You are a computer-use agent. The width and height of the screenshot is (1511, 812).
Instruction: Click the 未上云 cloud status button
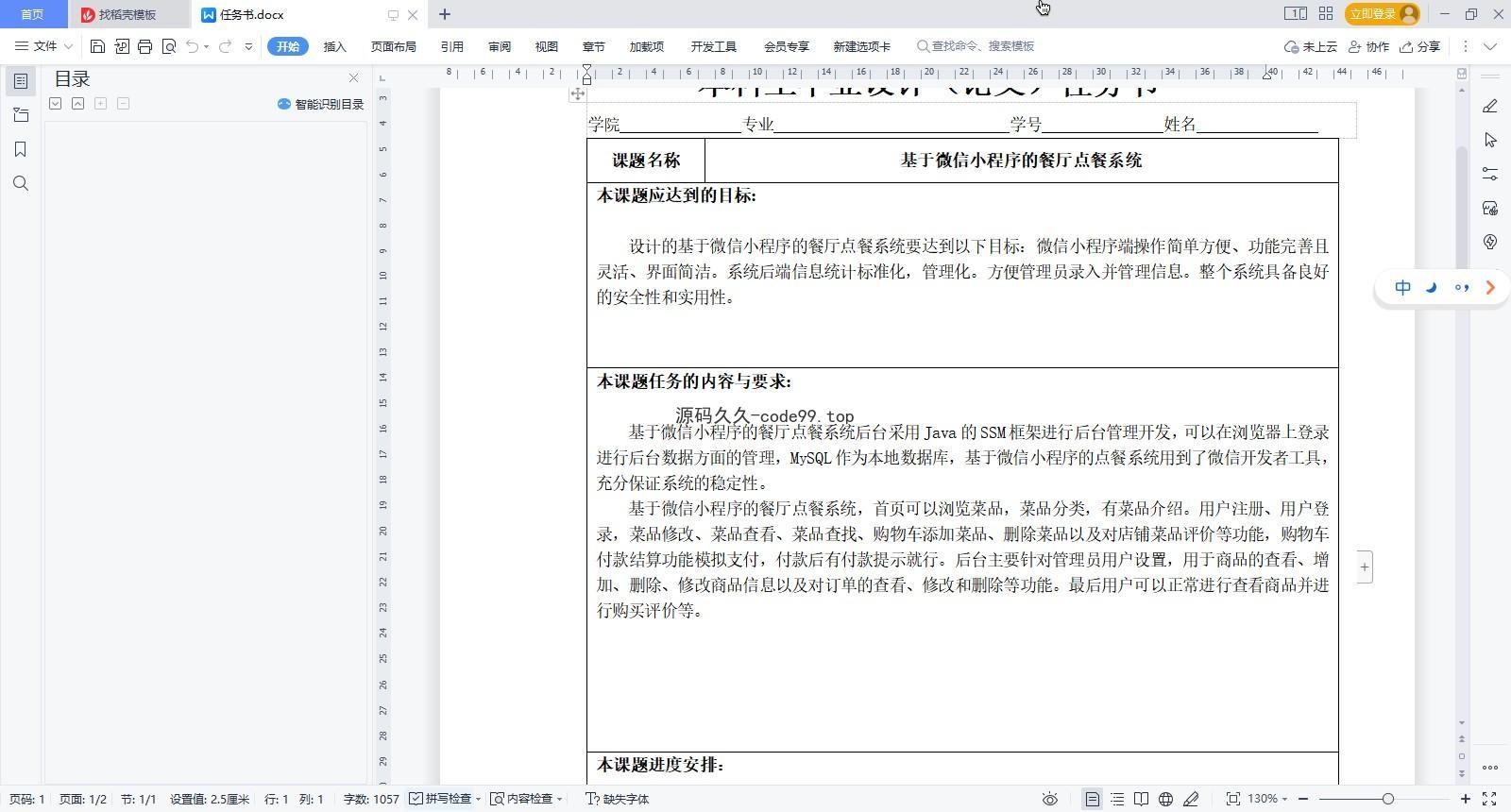(1311, 46)
